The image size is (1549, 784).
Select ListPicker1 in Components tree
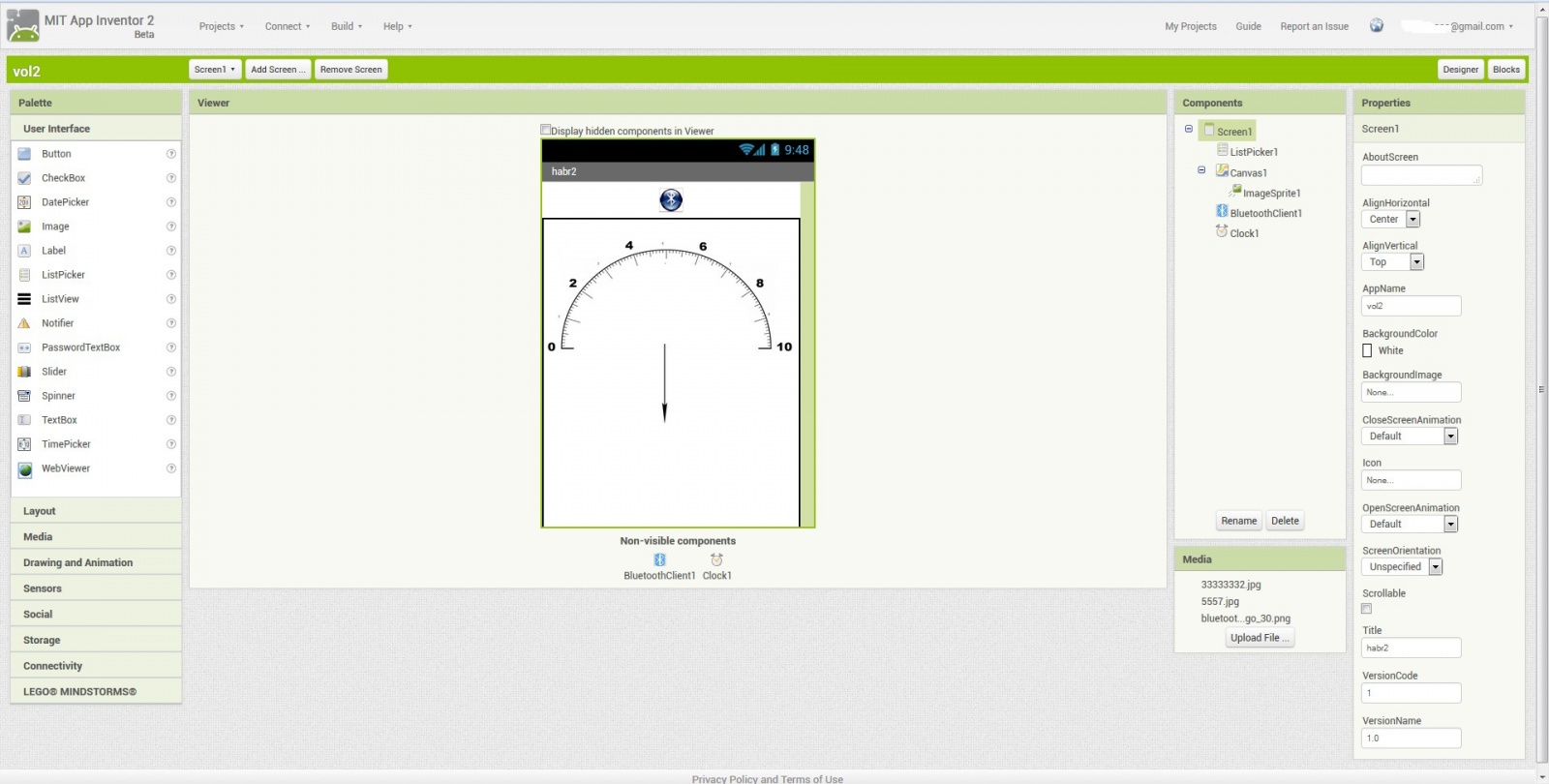[x=1254, y=152]
